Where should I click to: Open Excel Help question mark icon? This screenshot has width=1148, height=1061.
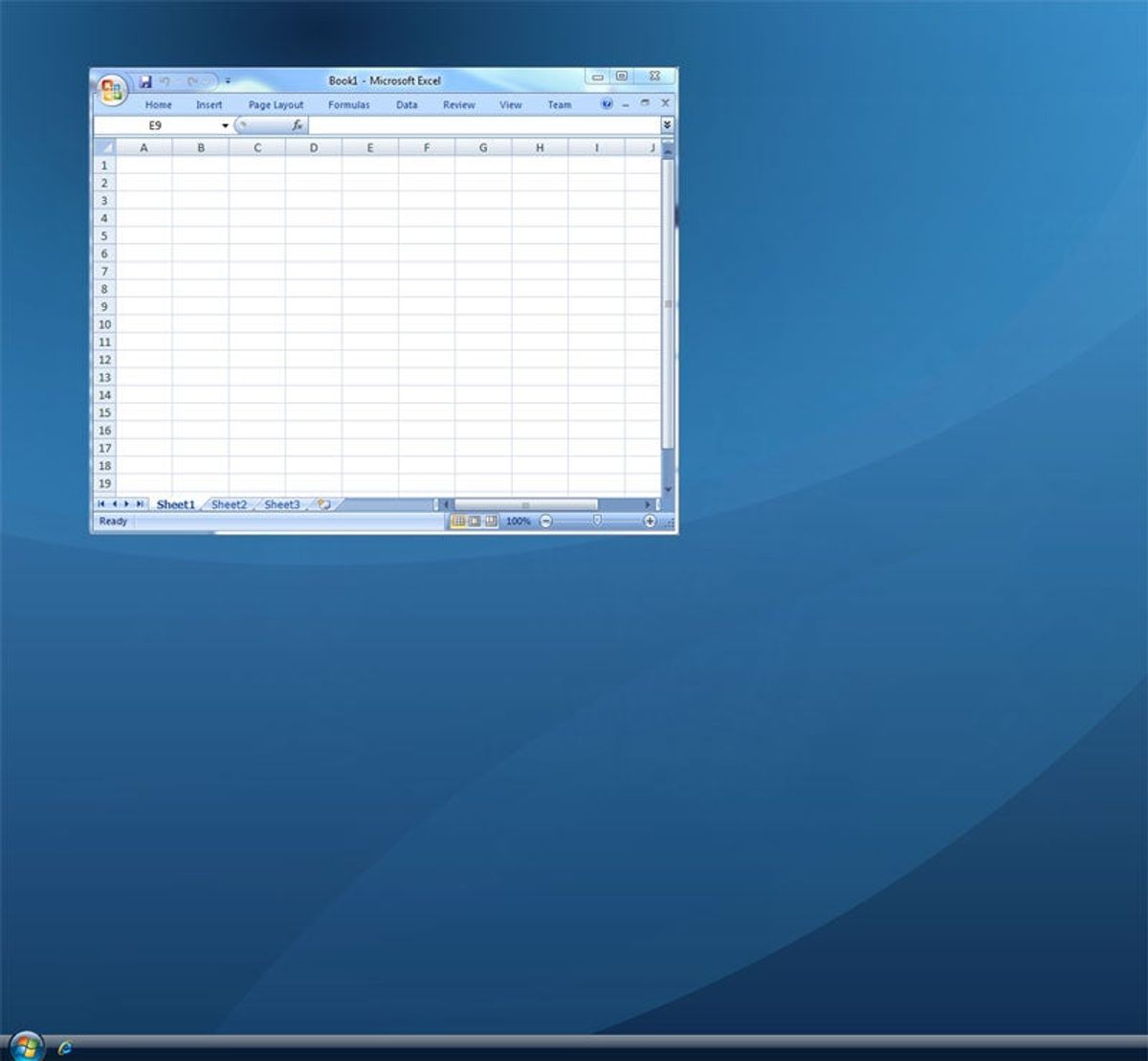(607, 103)
